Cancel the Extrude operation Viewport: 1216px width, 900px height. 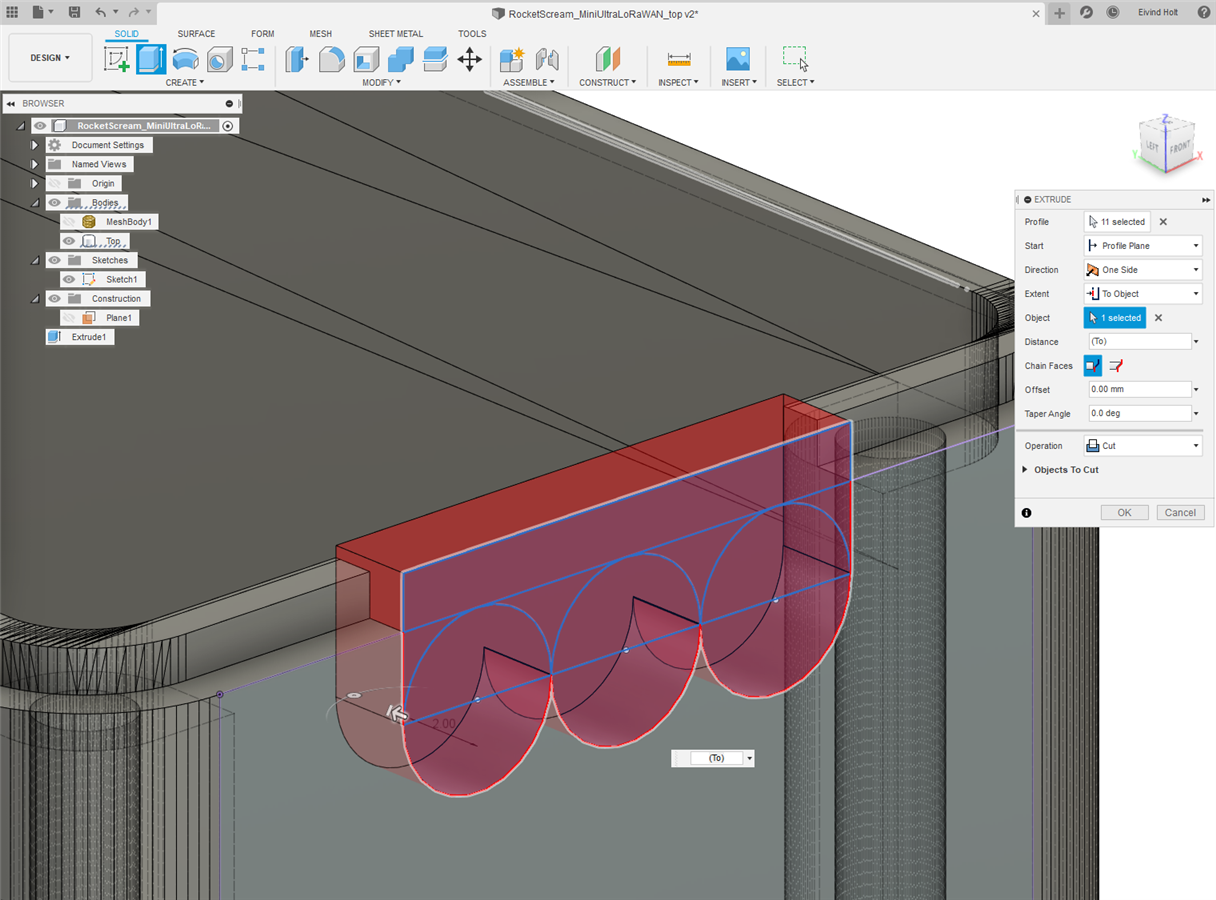[1180, 512]
